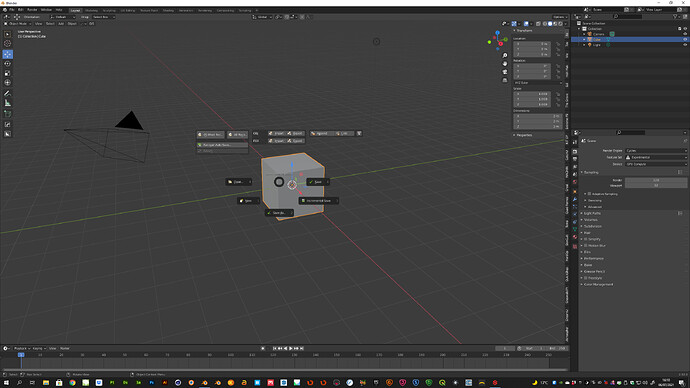Open the File menu
Image resolution: width=690 pixels, height=388 pixels.
pyautogui.click(x=11, y=10)
